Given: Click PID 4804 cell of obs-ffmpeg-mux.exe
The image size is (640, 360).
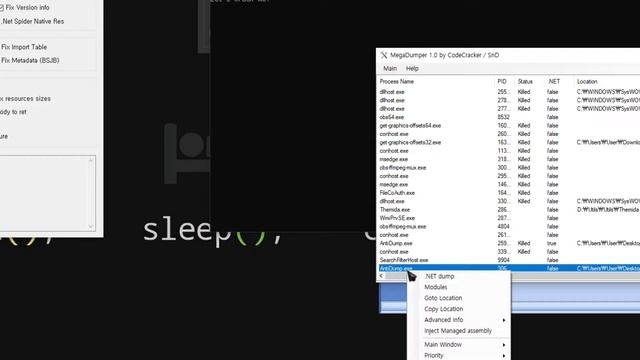Looking at the screenshot, I should pyautogui.click(x=504, y=227).
